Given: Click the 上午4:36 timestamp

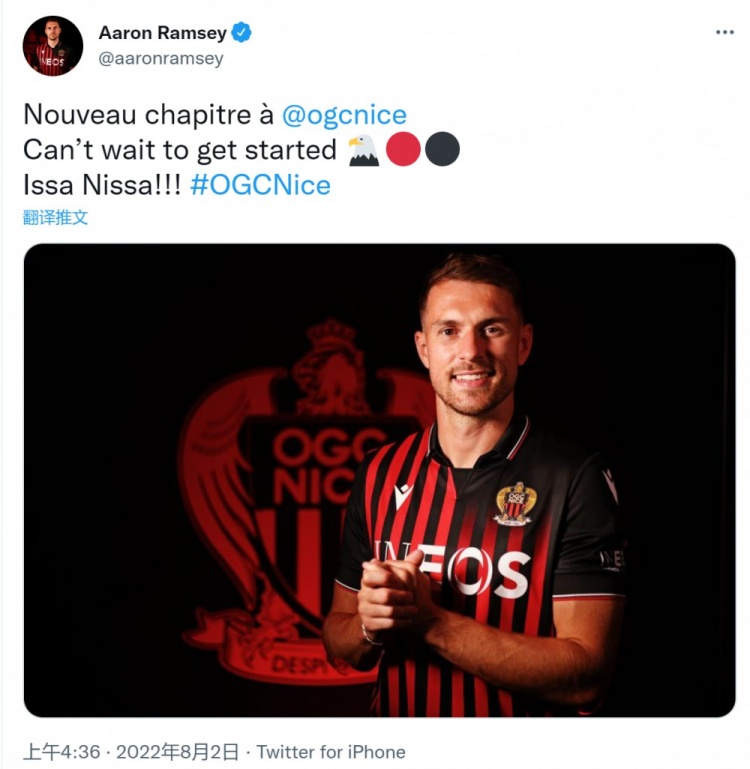Looking at the screenshot, I should tap(62, 752).
